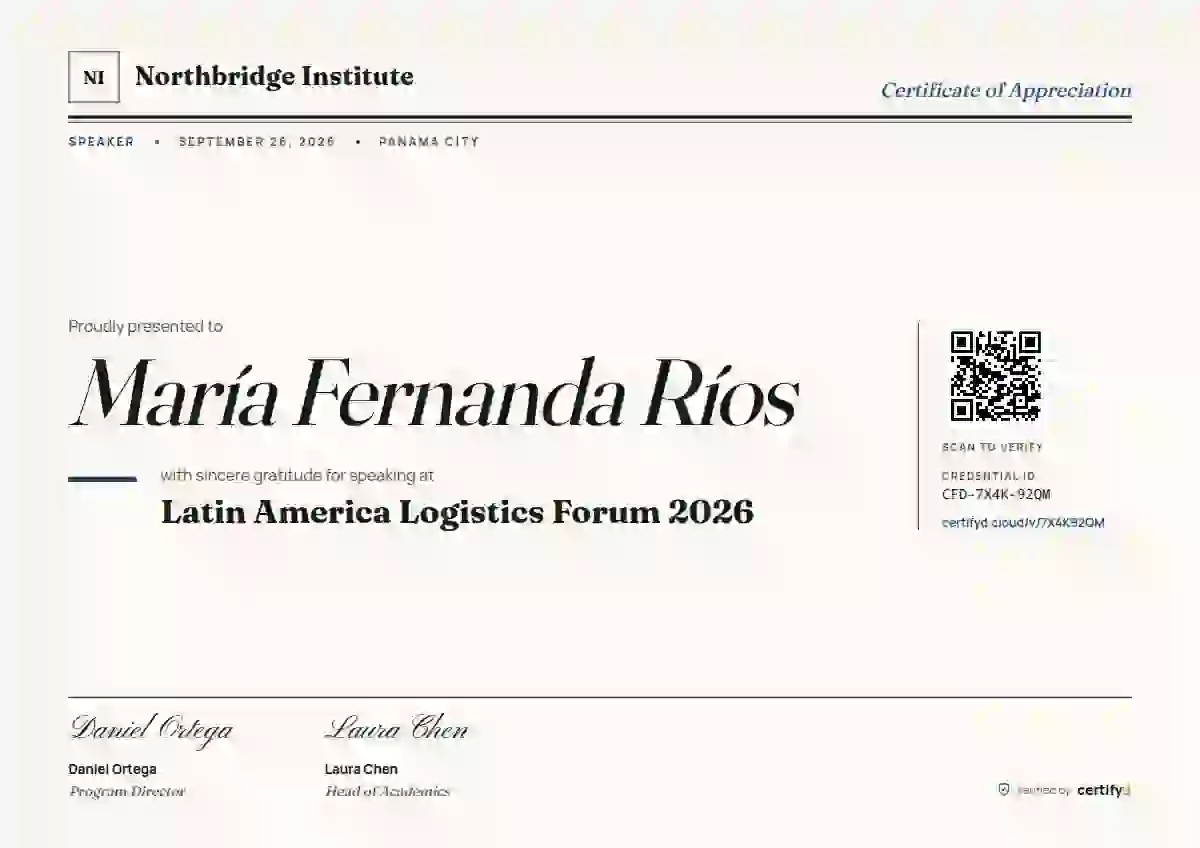The height and width of the screenshot is (848, 1200).
Task: Click the 'Program Director' title
Action: click(127, 791)
